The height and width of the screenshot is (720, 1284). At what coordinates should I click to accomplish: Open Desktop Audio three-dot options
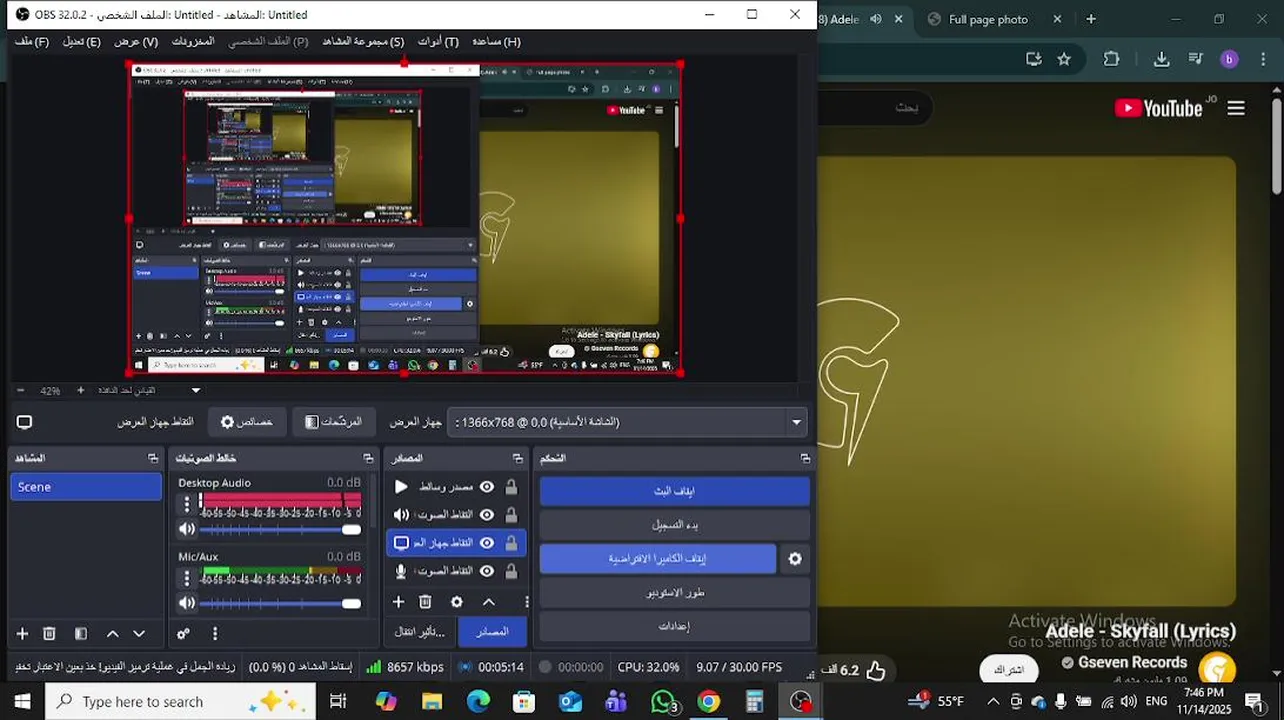pyautogui.click(x=186, y=504)
